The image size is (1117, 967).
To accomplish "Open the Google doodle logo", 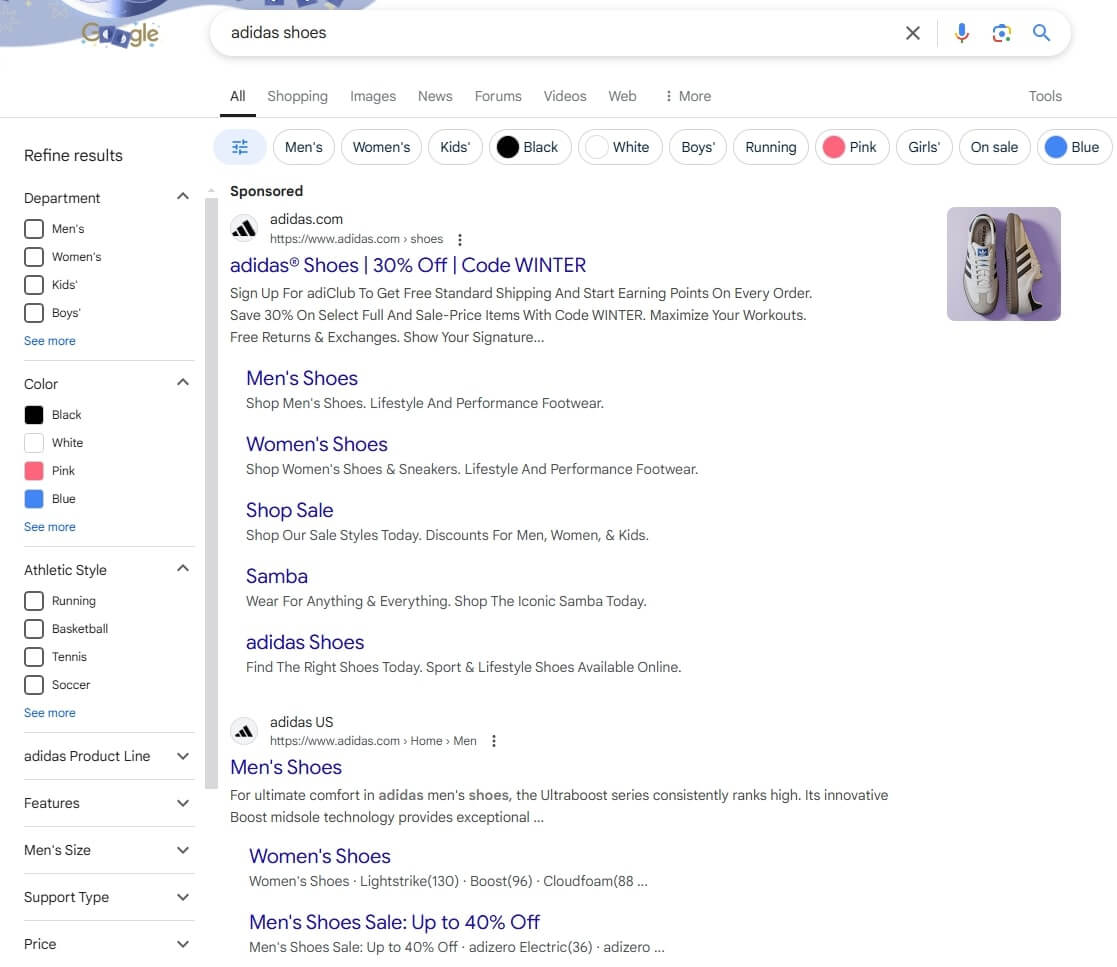I will click(119, 33).
